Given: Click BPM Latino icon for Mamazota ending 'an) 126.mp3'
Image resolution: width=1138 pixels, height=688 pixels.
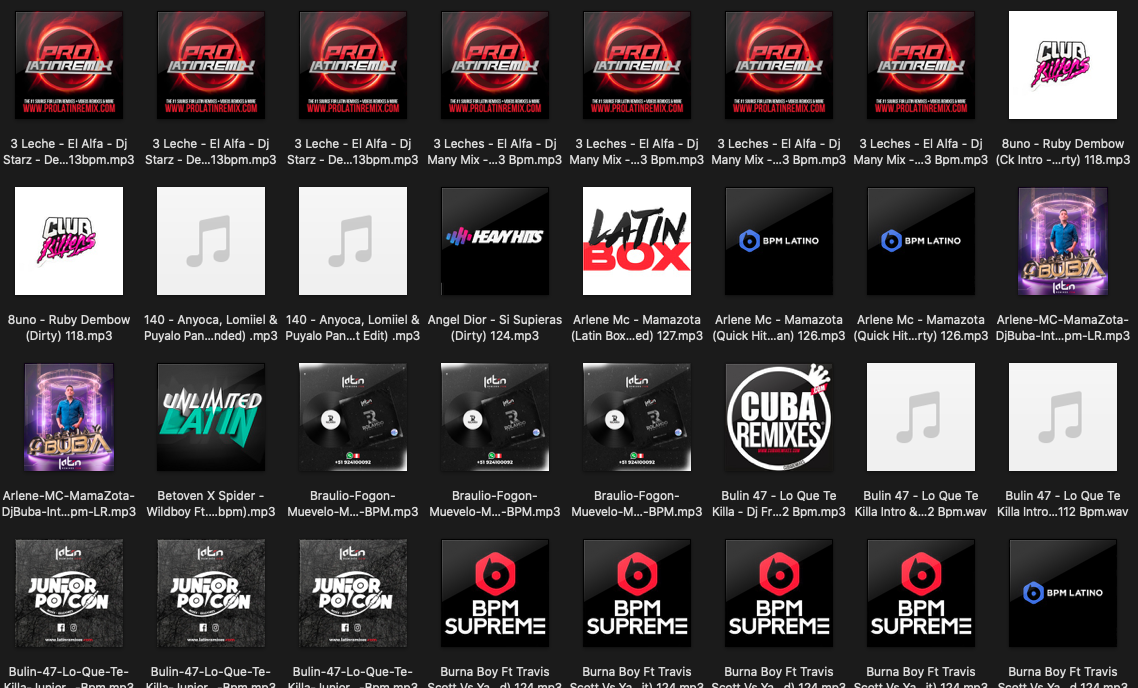Looking at the screenshot, I should pos(779,241).
